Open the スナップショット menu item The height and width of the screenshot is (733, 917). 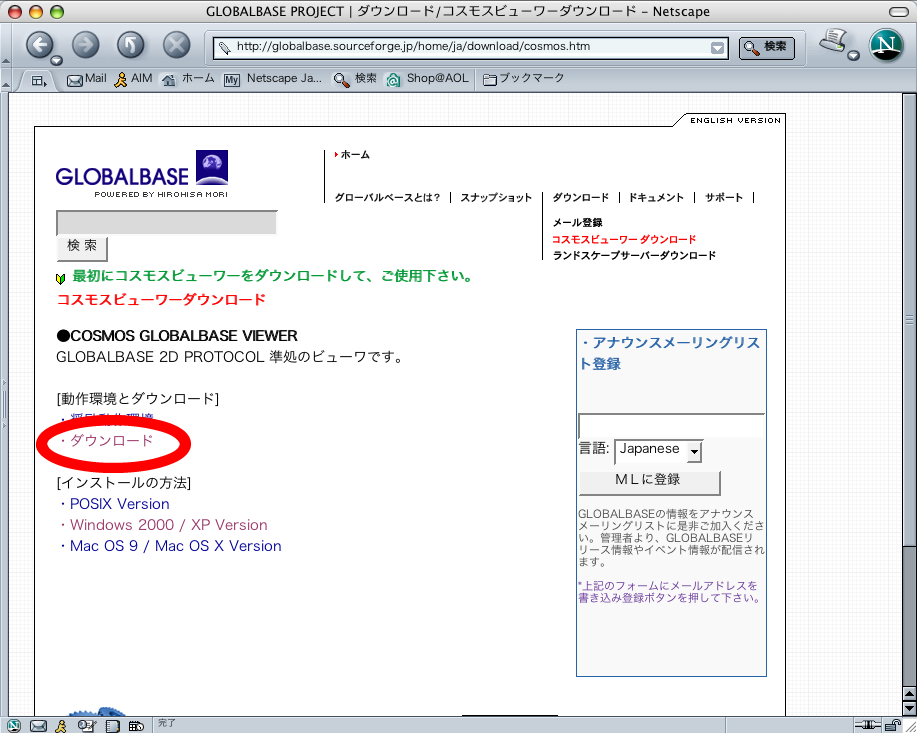496,198
